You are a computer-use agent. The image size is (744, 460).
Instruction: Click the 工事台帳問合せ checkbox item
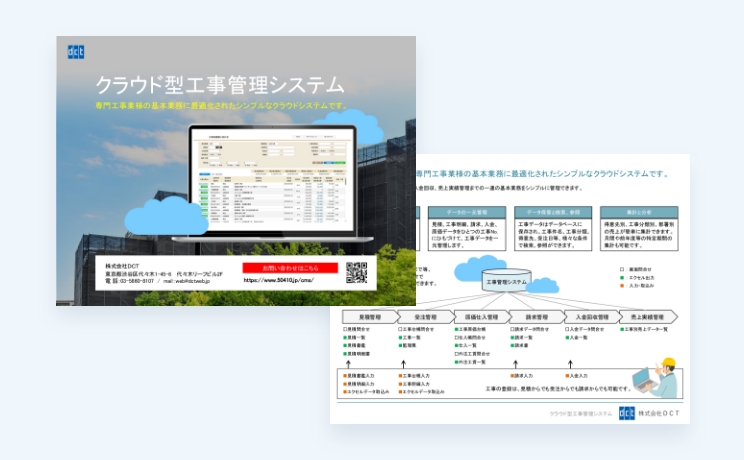418,328
